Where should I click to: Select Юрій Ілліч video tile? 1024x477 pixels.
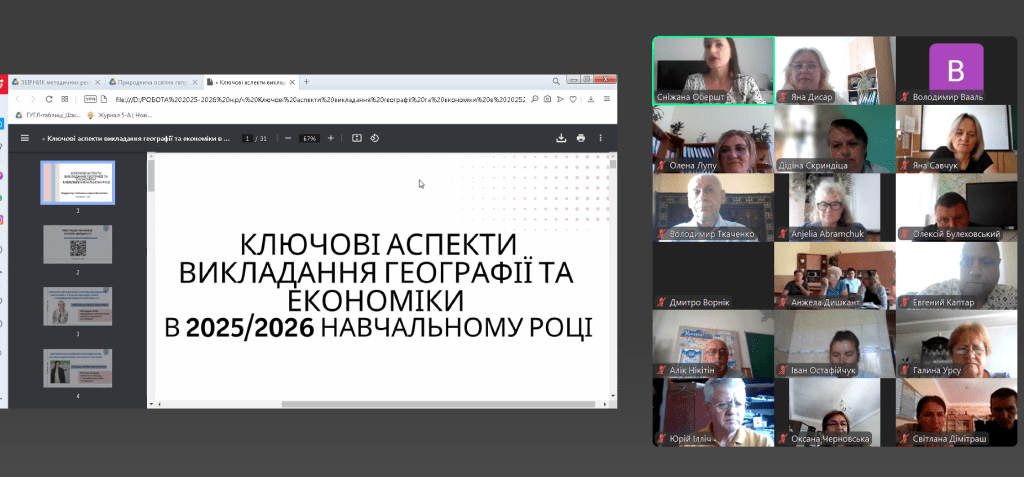pos(713,413)
